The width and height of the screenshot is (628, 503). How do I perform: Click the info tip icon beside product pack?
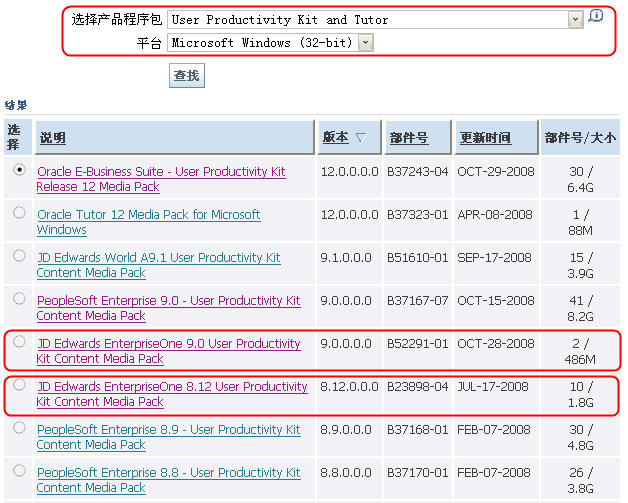[x=596, y=16]
